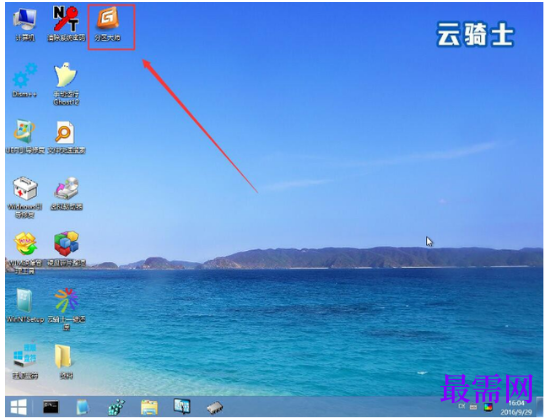The image size is (552, 420).
Task: Launch the virtual CD drive shortcut
Action: 66,193
